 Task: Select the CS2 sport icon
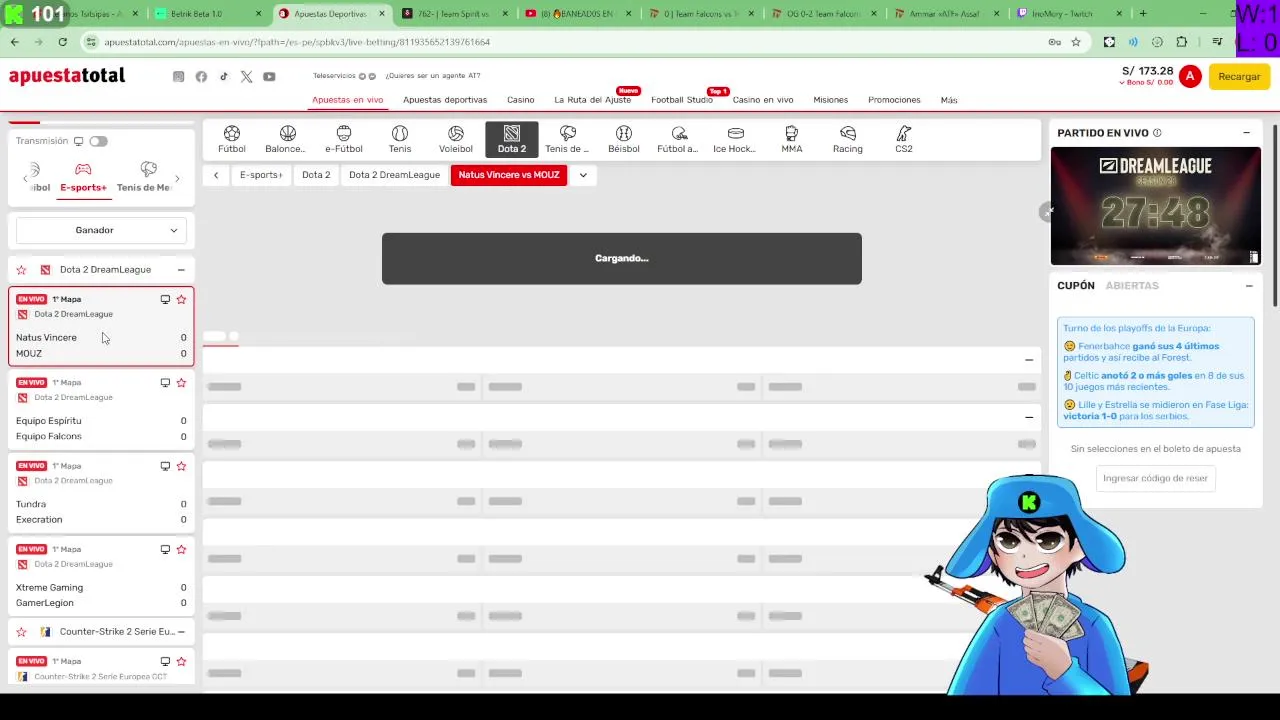[x=904, y=139]
